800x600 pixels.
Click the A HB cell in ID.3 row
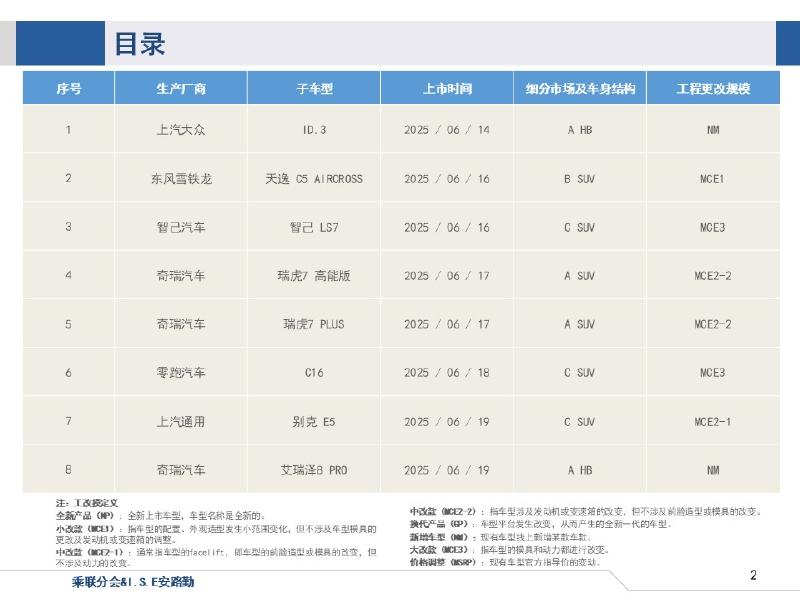coord(580,130)
